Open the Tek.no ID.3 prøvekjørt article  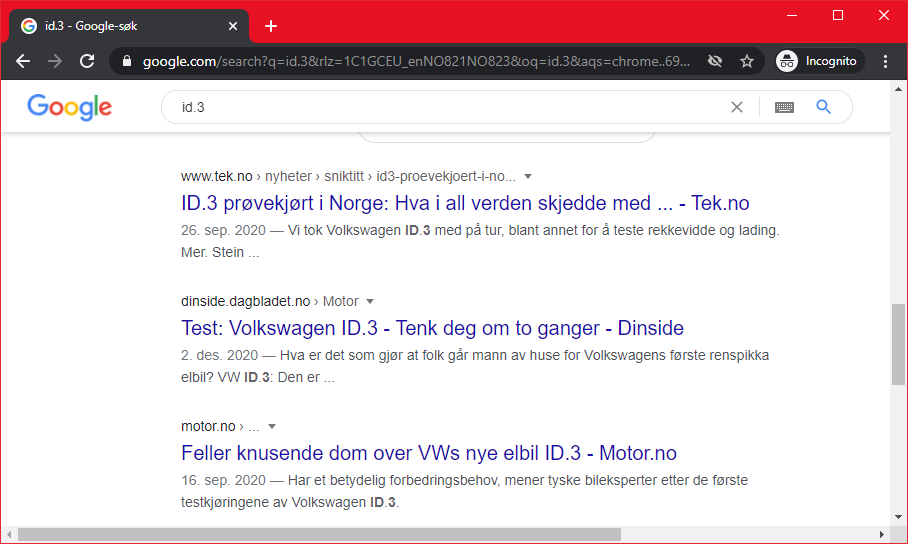pyautogui.click(x=465, y=203)
